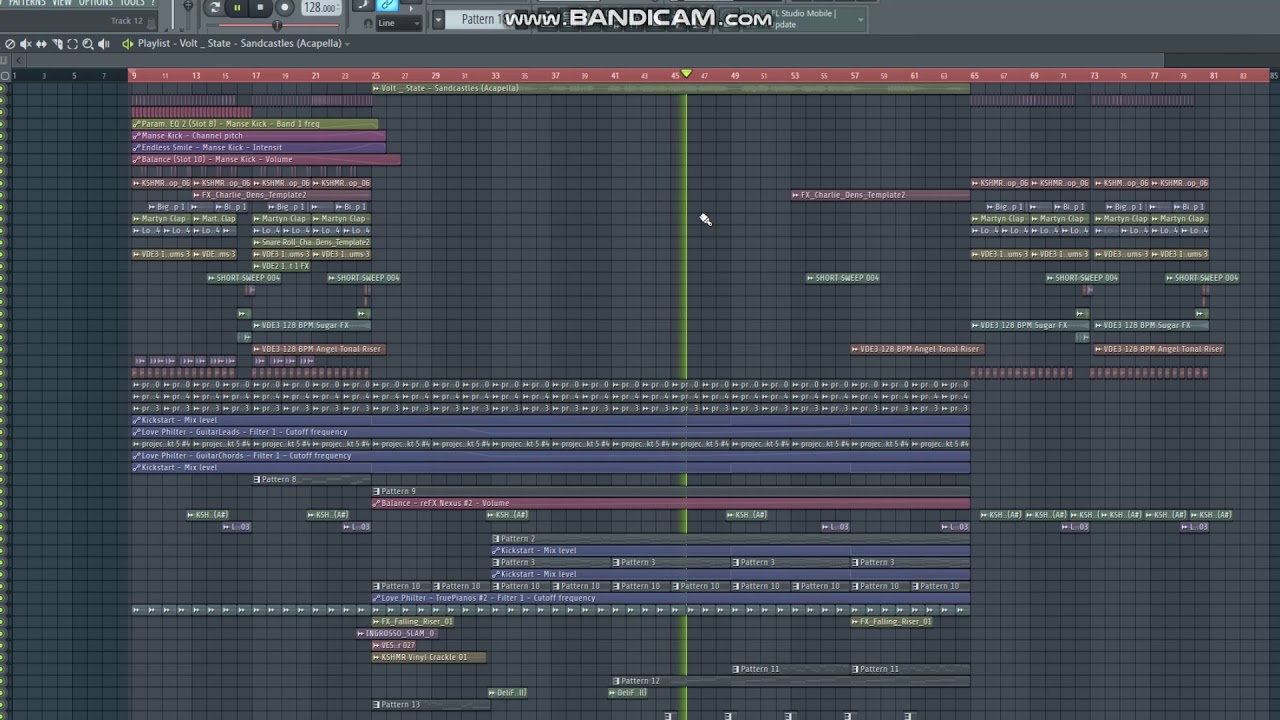Open the VIEW menu
1280x720 pixels.
coord(62,3)
